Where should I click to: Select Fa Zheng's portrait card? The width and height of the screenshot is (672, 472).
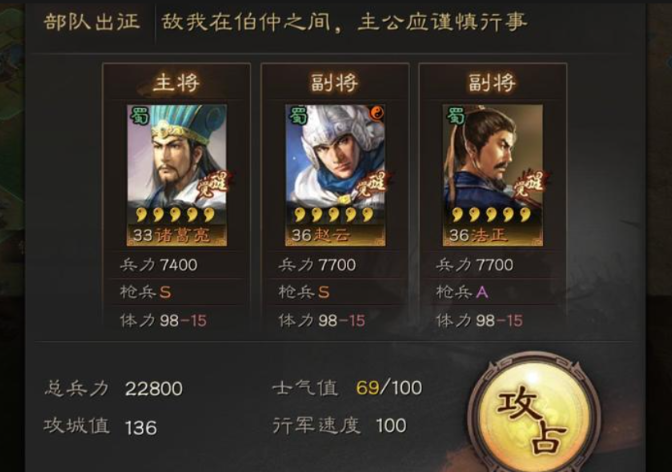click(x=493, y=175)
